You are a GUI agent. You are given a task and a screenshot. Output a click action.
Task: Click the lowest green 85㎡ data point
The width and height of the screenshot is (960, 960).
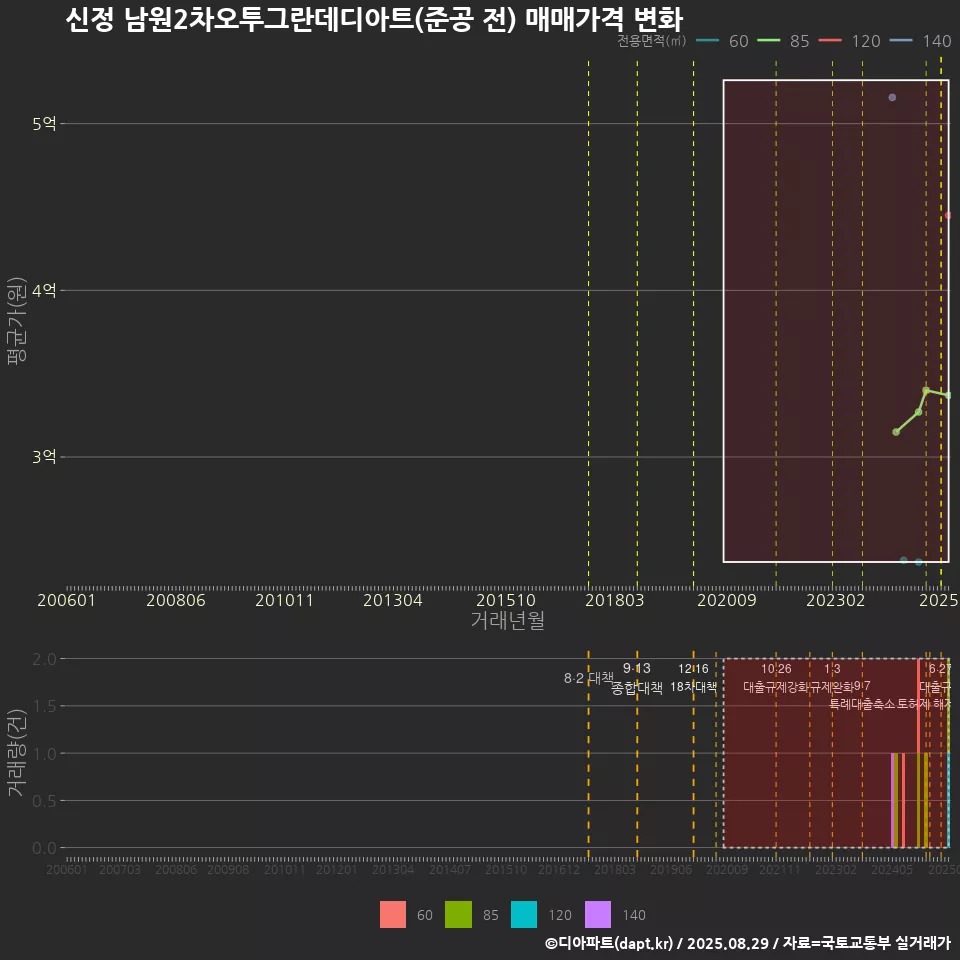896,432
